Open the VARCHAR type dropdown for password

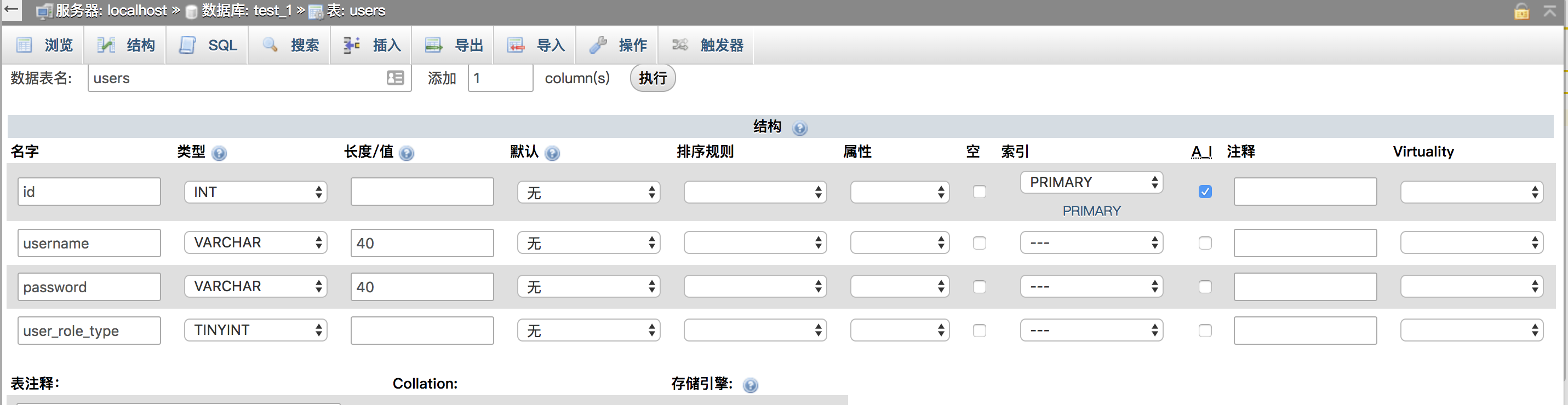(x=256, y=286)
